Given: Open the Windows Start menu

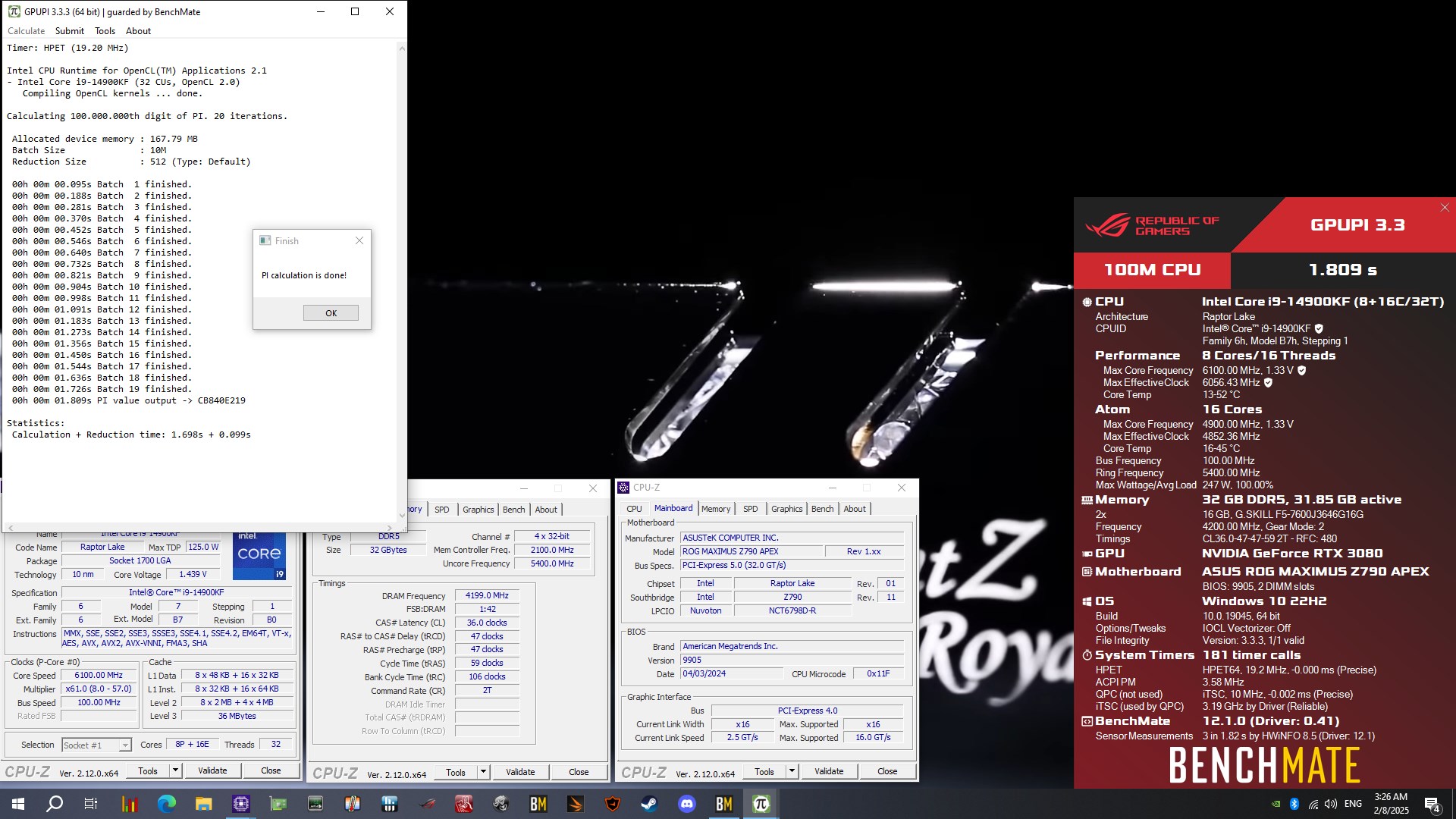Looking at the screenshot, I should pos(18,804).
